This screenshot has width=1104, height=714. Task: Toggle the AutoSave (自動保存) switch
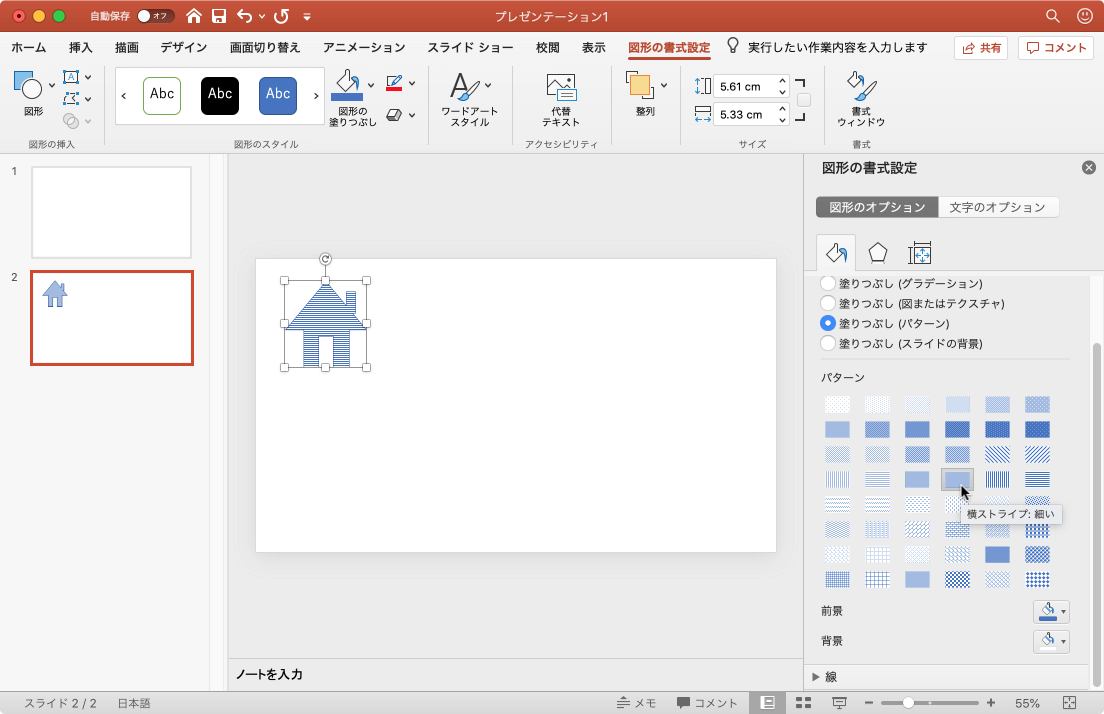pos(155,16)
